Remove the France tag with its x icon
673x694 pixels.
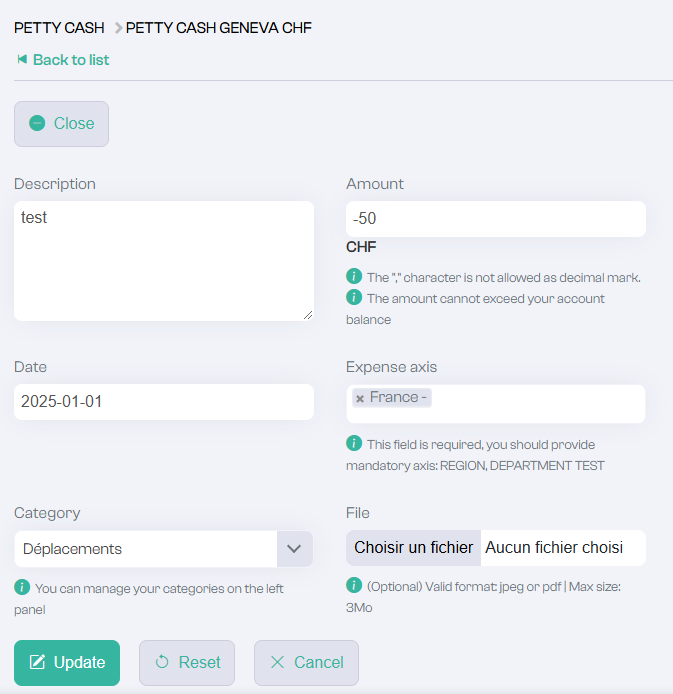coord(360,398)
